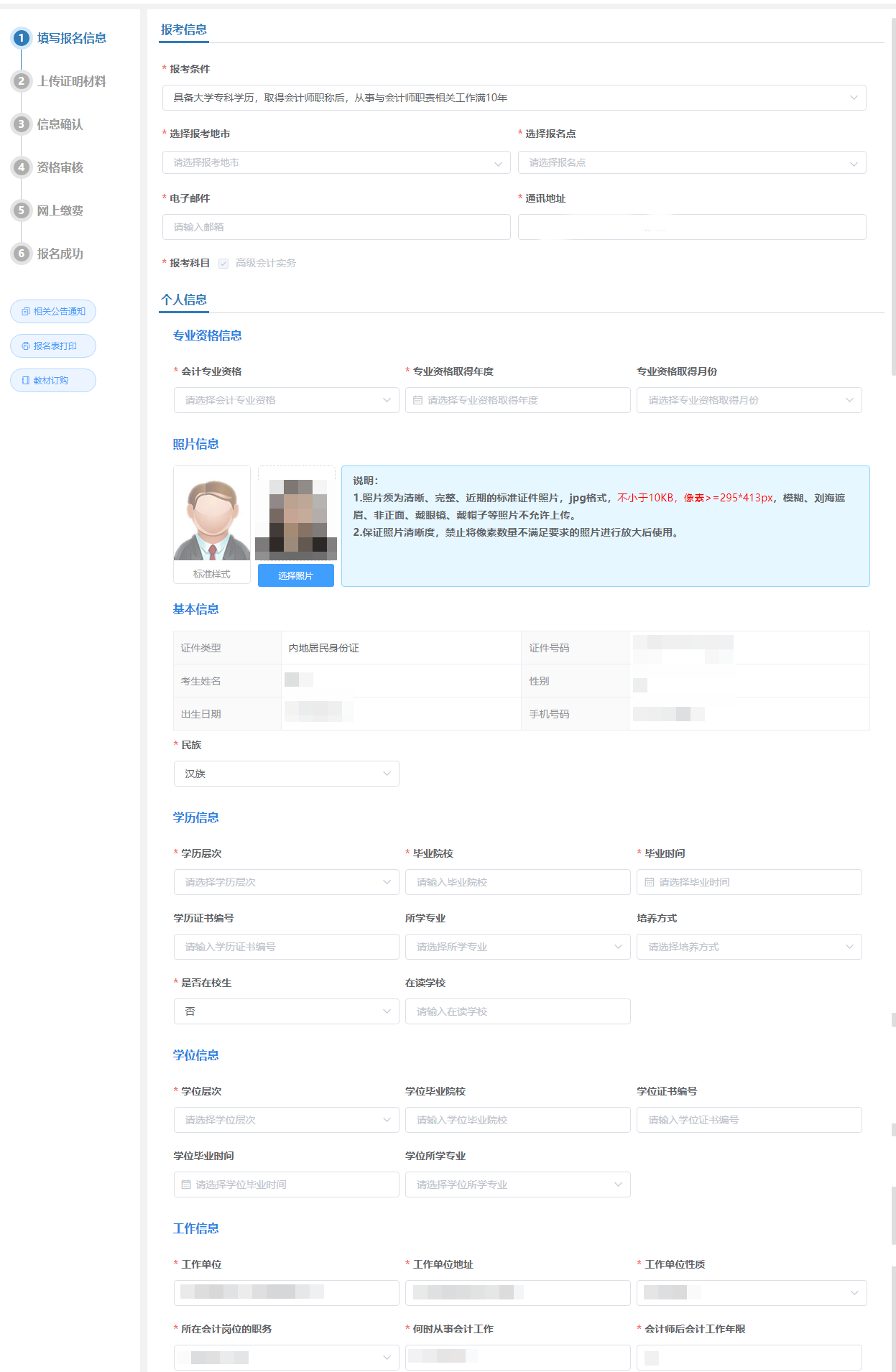Click the step 4 qualification review icon
This screenshot has width=896, height=1372.
click(x=22, y=167)
